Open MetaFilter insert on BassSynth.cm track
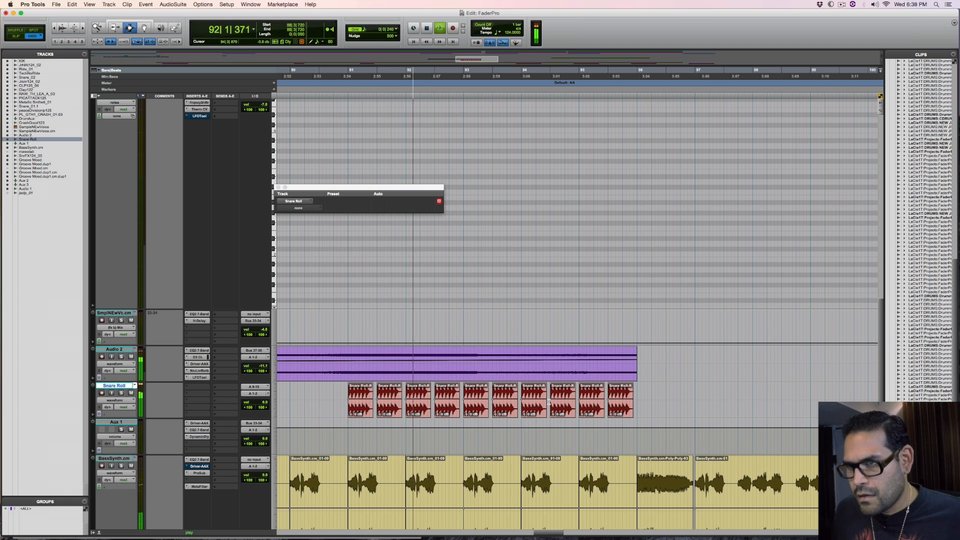This screenshot has height=540, width=960. [x=197, y=486]
